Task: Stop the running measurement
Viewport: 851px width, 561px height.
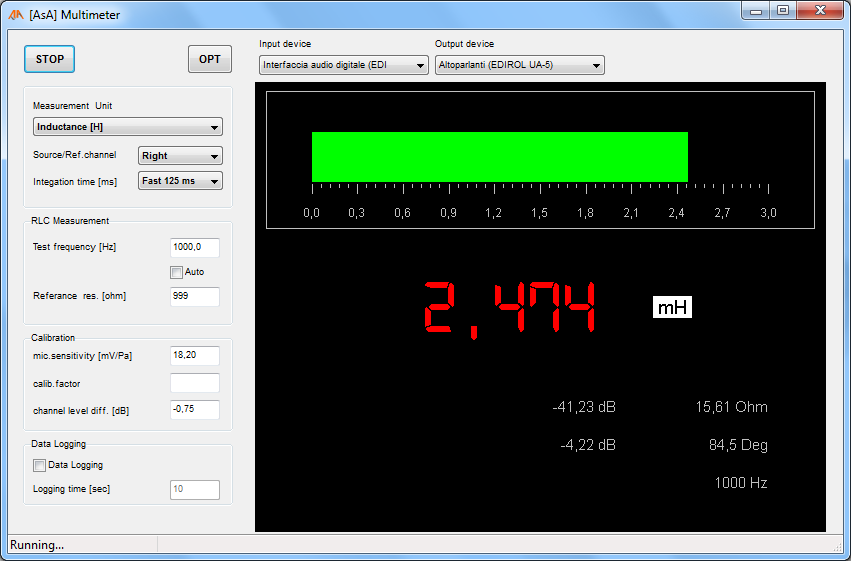Action: point(49,59)
